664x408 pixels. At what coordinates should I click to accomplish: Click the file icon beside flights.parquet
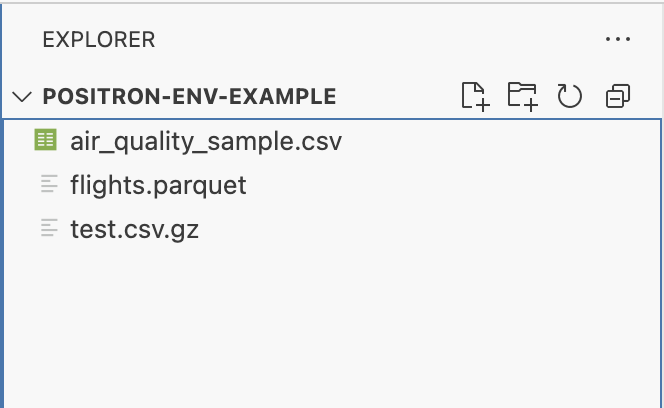click(47, 185)
